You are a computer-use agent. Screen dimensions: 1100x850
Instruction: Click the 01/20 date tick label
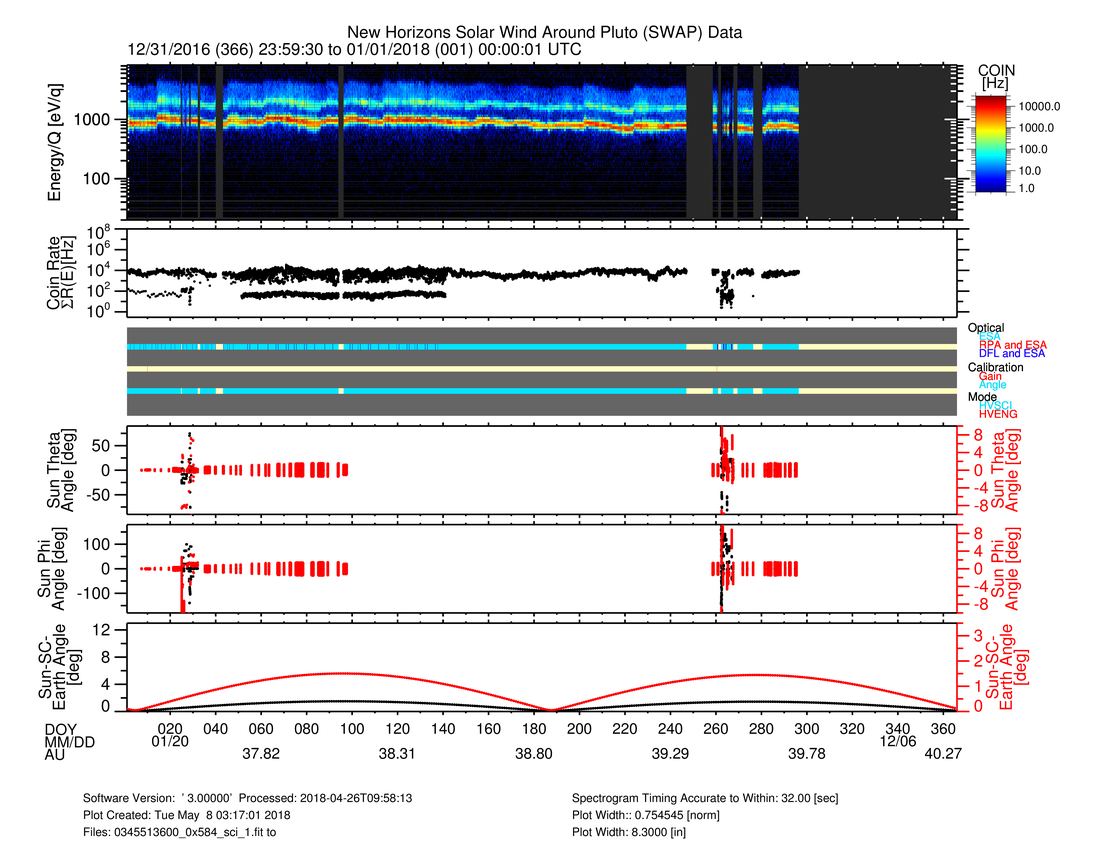tap(172, 743)
